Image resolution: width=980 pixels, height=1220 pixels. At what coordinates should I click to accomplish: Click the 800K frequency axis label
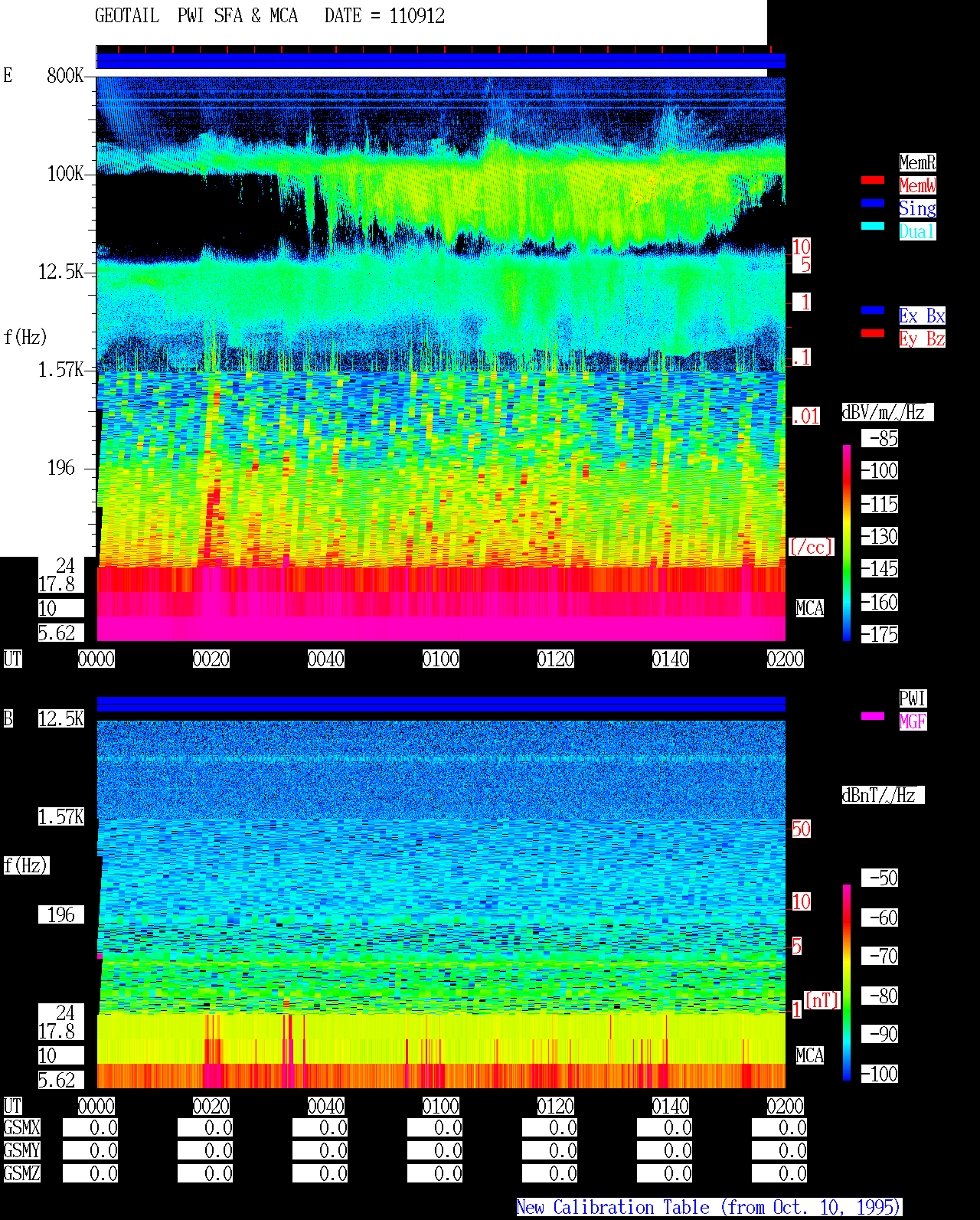(65, 75)
